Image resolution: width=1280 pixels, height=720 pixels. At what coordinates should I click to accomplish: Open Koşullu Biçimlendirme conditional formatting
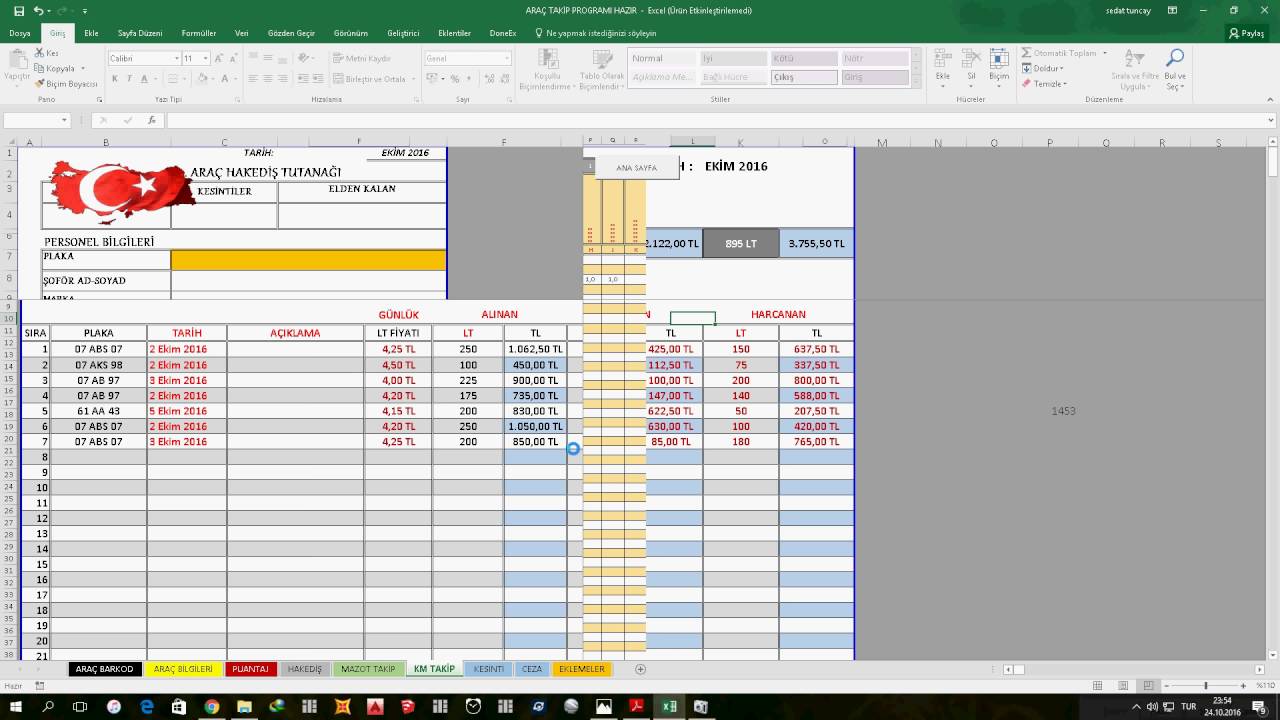coord(546,68)
